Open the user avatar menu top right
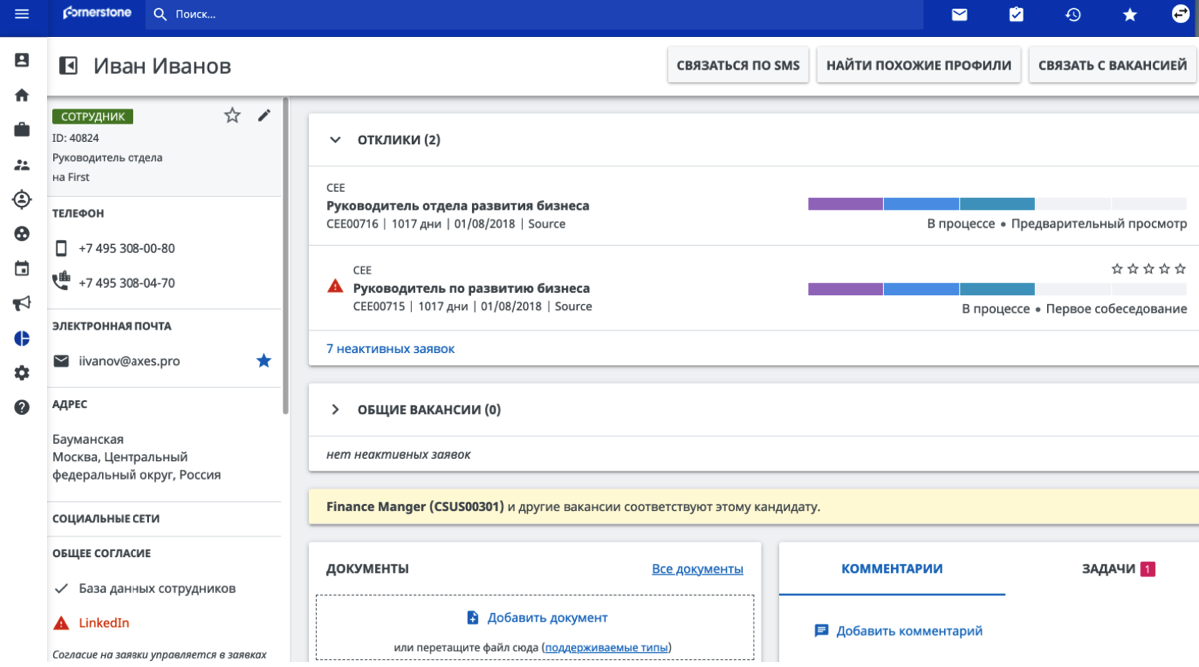 (1180, 14)
